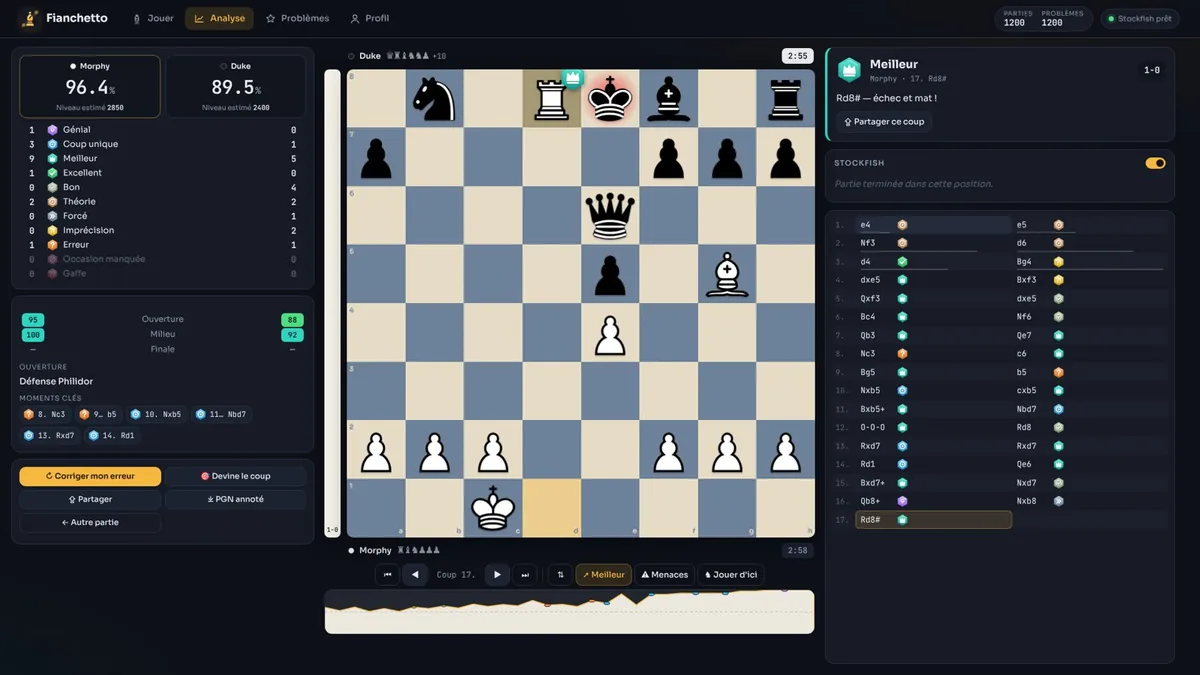Viewport: 1200px width, 675px height.
Task: Jump to the last move
Action: (524, 575)
